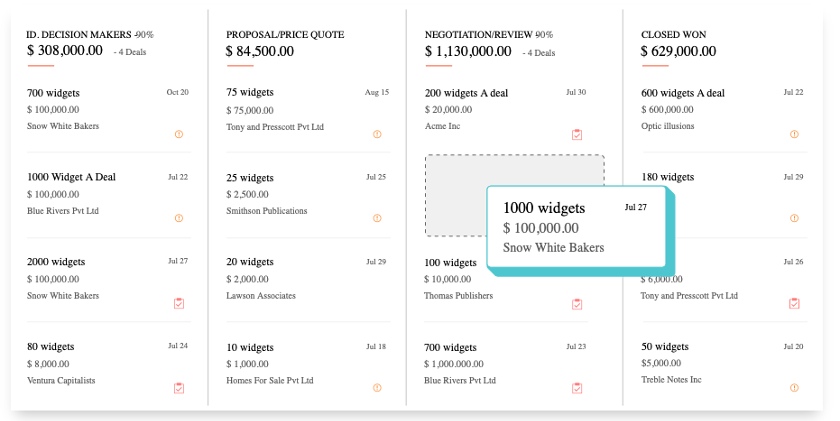Viewport: 840px width, 421px height.
Task: Click warning icon on 50 widgets Treble Notes deal
Action: tap(794, 388)
